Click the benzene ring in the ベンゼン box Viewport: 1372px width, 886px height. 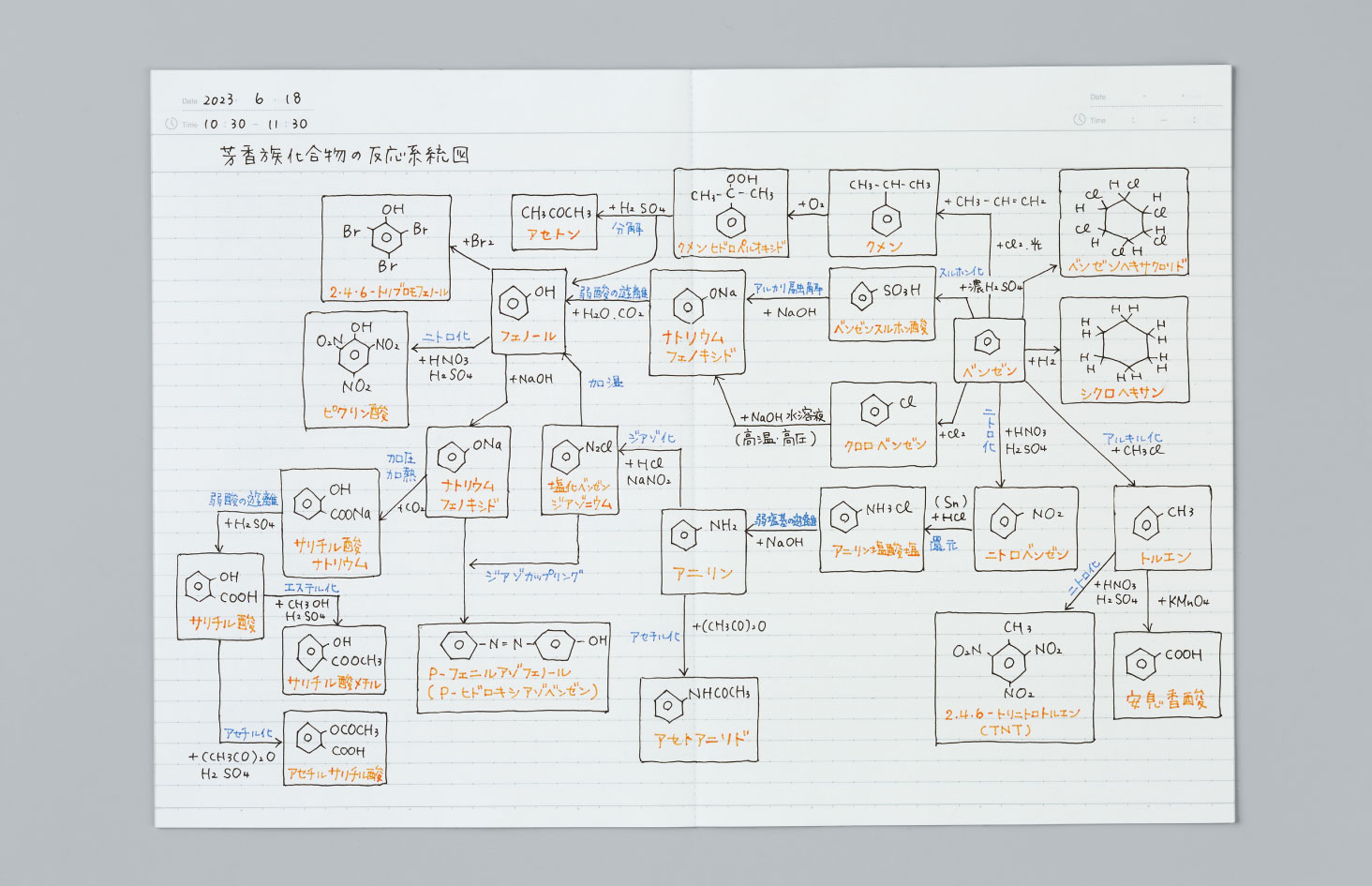[987, 342]
